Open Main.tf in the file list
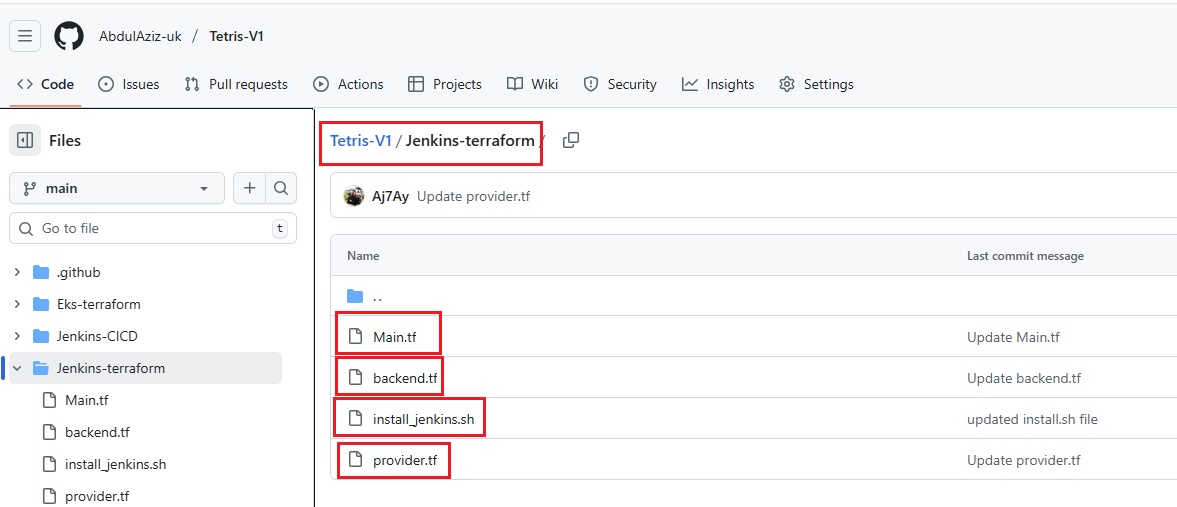Viewport: 1177px width, 507px height. (393, 337)
